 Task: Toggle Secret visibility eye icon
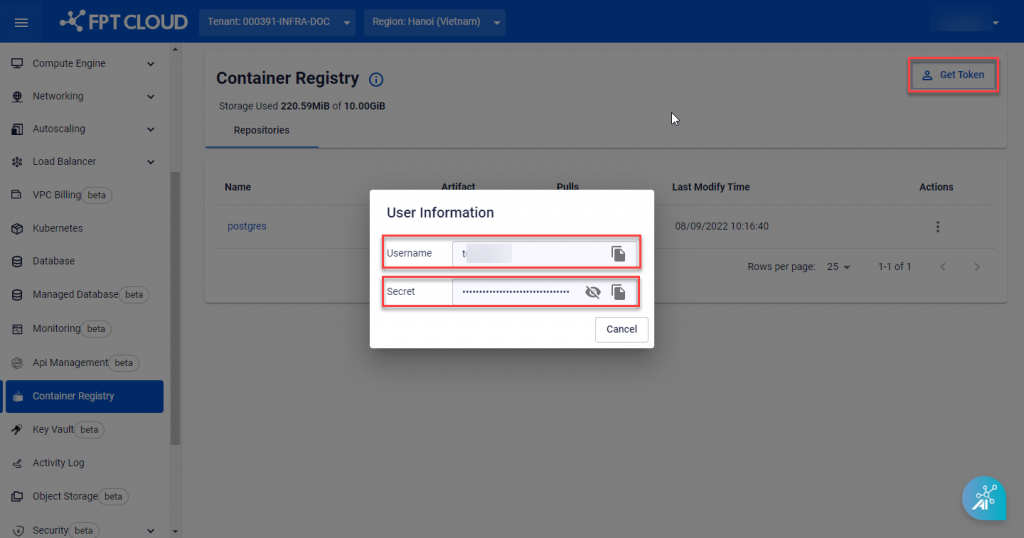coord(592,292)
